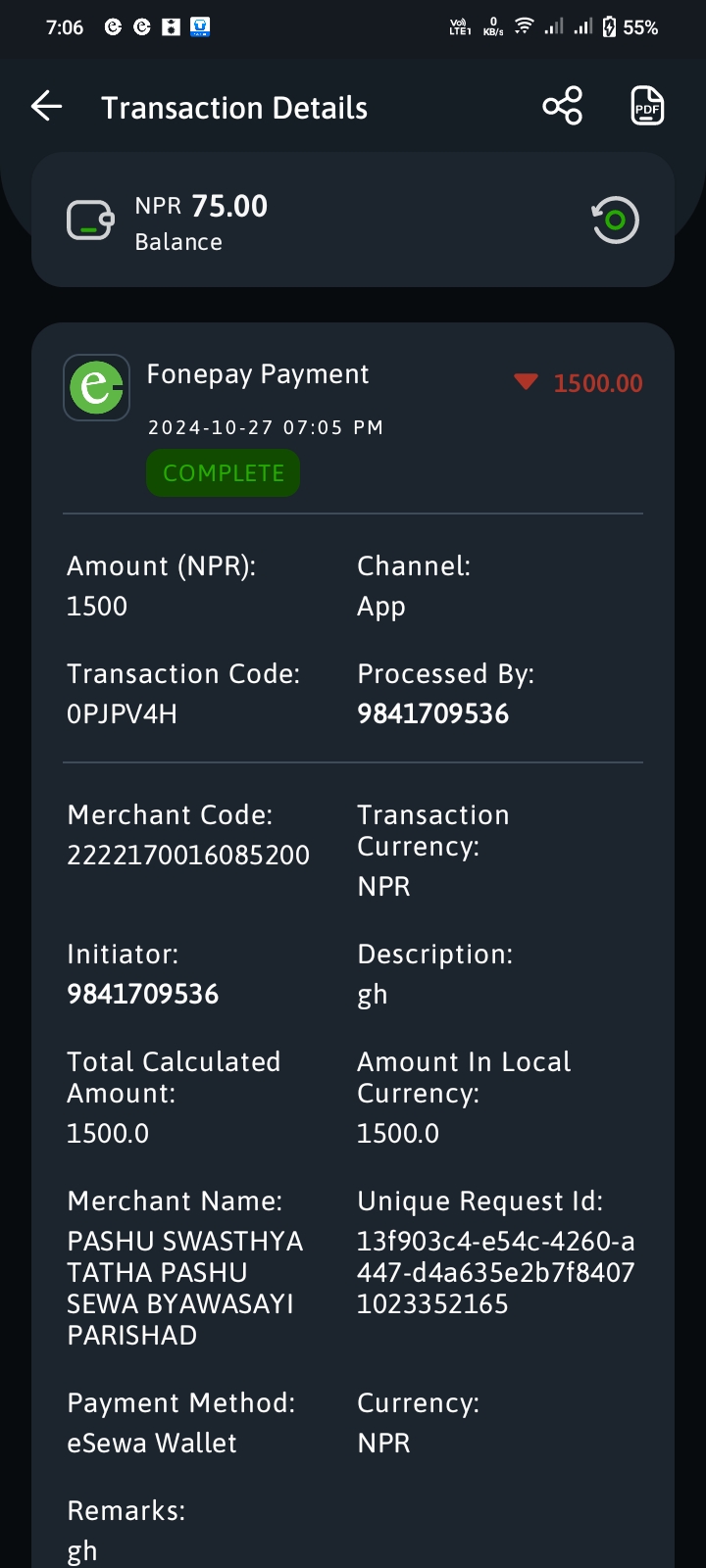The height and width of the screenshot is (1568, 706).
Task: Tap Processed By number 9841709536
Action: 432,714
